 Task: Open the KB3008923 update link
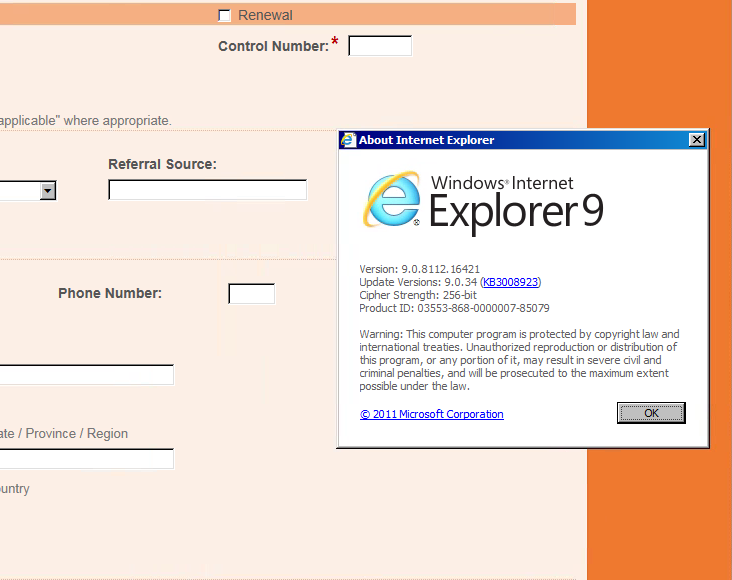coord(510,282)
